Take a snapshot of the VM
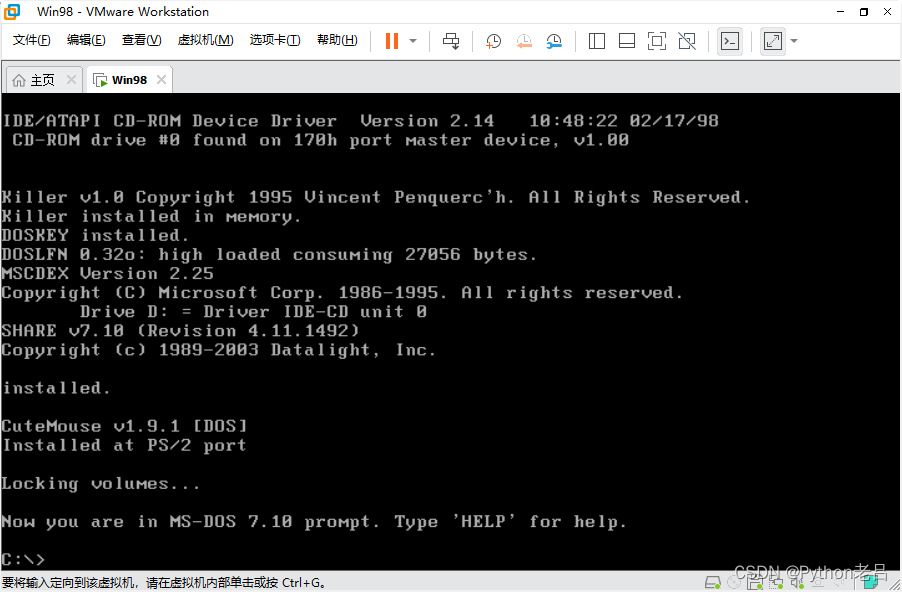This screenshot has height=592, width=902. (x=494, y=41)
